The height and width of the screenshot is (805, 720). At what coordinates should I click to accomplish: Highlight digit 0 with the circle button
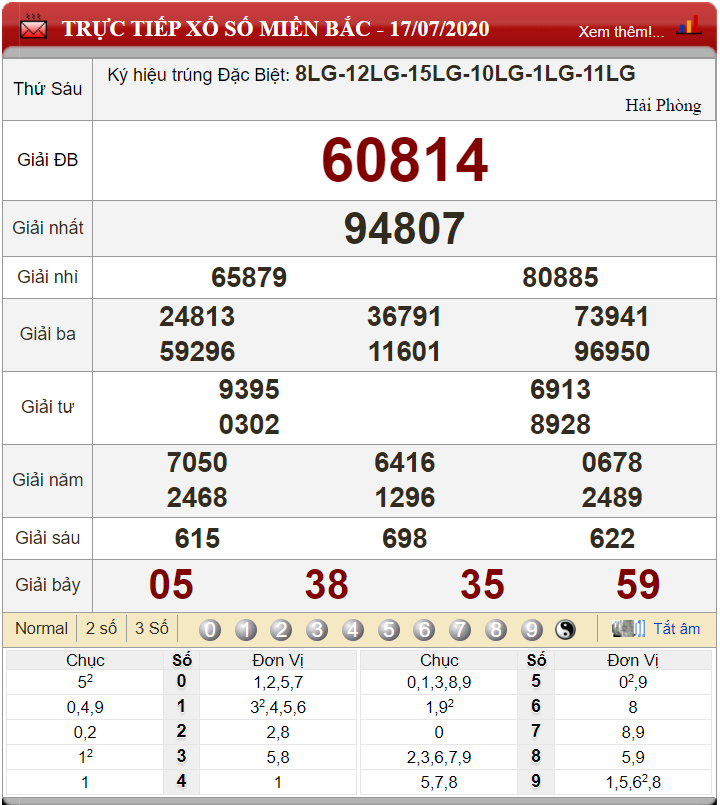(x=210, y=629)
